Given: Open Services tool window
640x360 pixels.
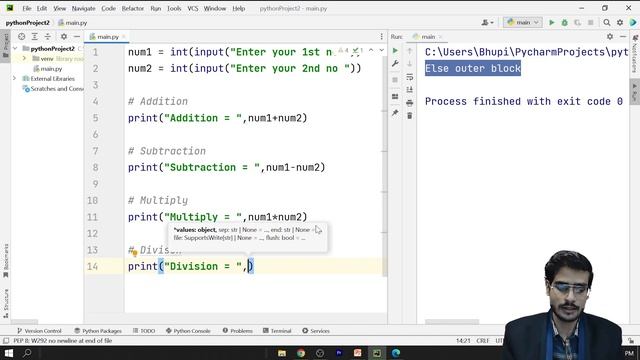Looking at the screenshot, I should coord(316,331).
